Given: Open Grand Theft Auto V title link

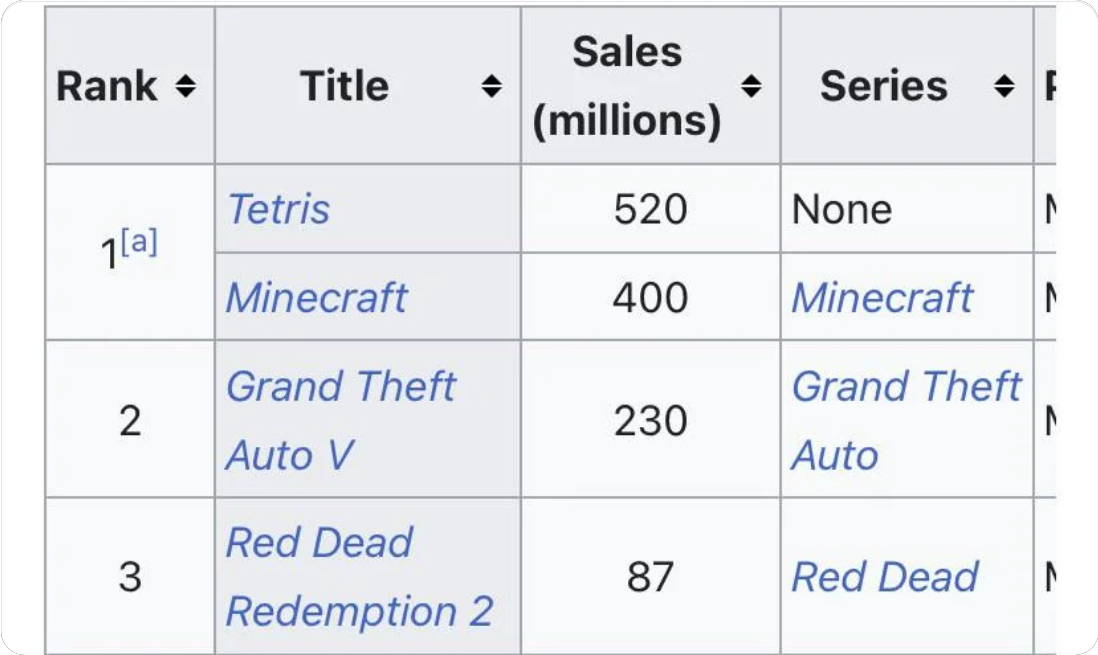Looking at the screenshot, I should click(340, 420).
